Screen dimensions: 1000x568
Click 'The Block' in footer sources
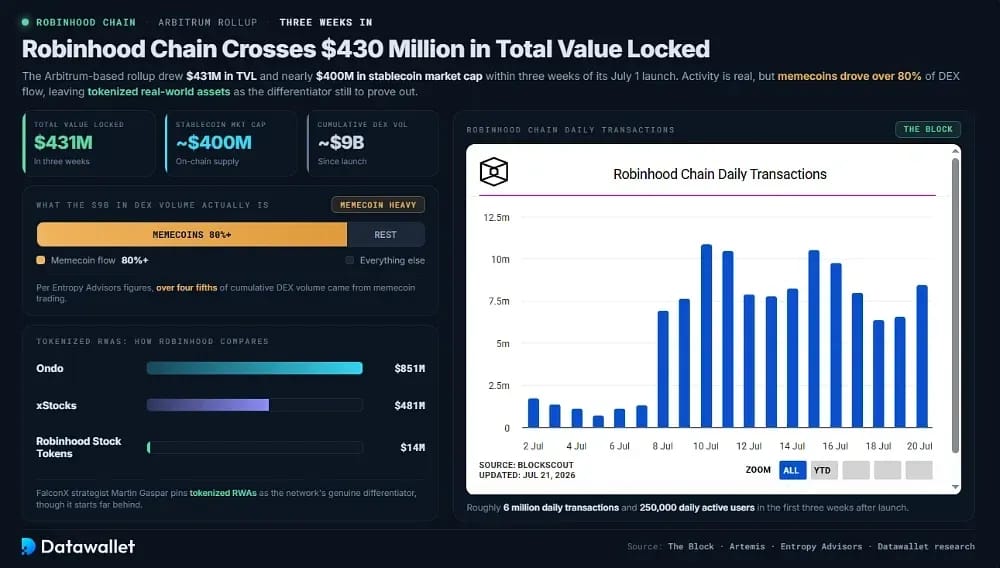click(x=691, y=546)
